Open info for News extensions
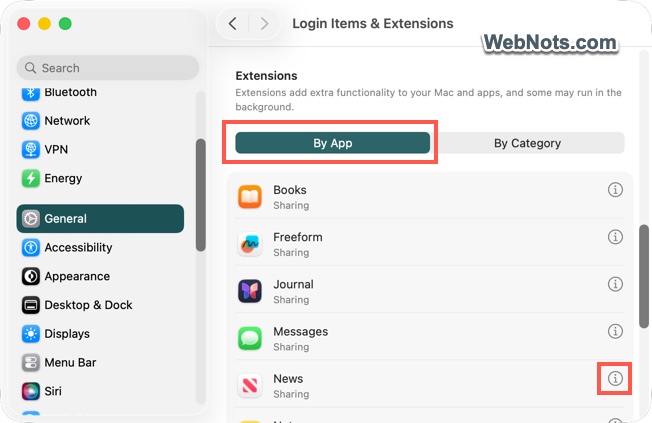 point(615,378)
